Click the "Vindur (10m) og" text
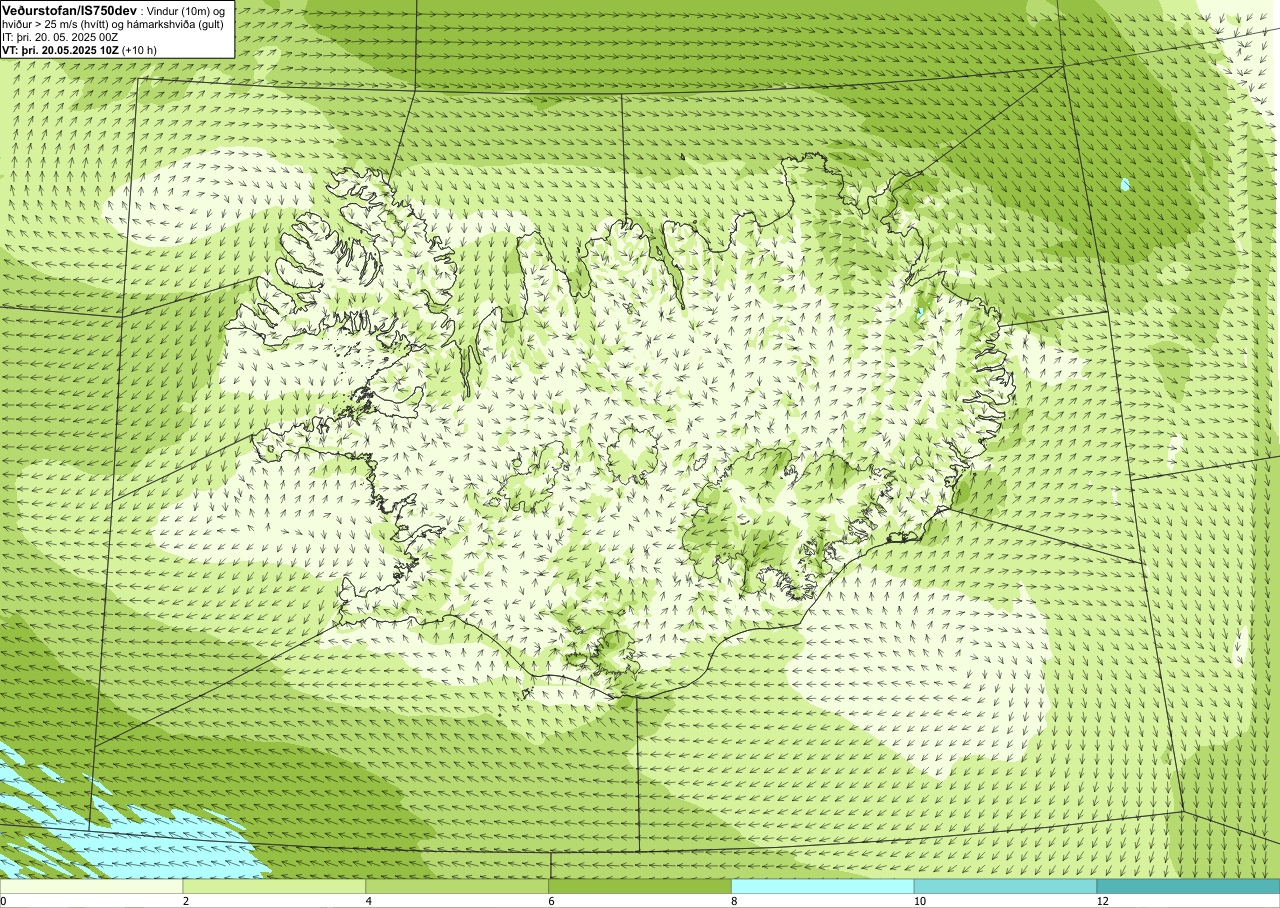1280x908 pixels. (x=186, y=11)
